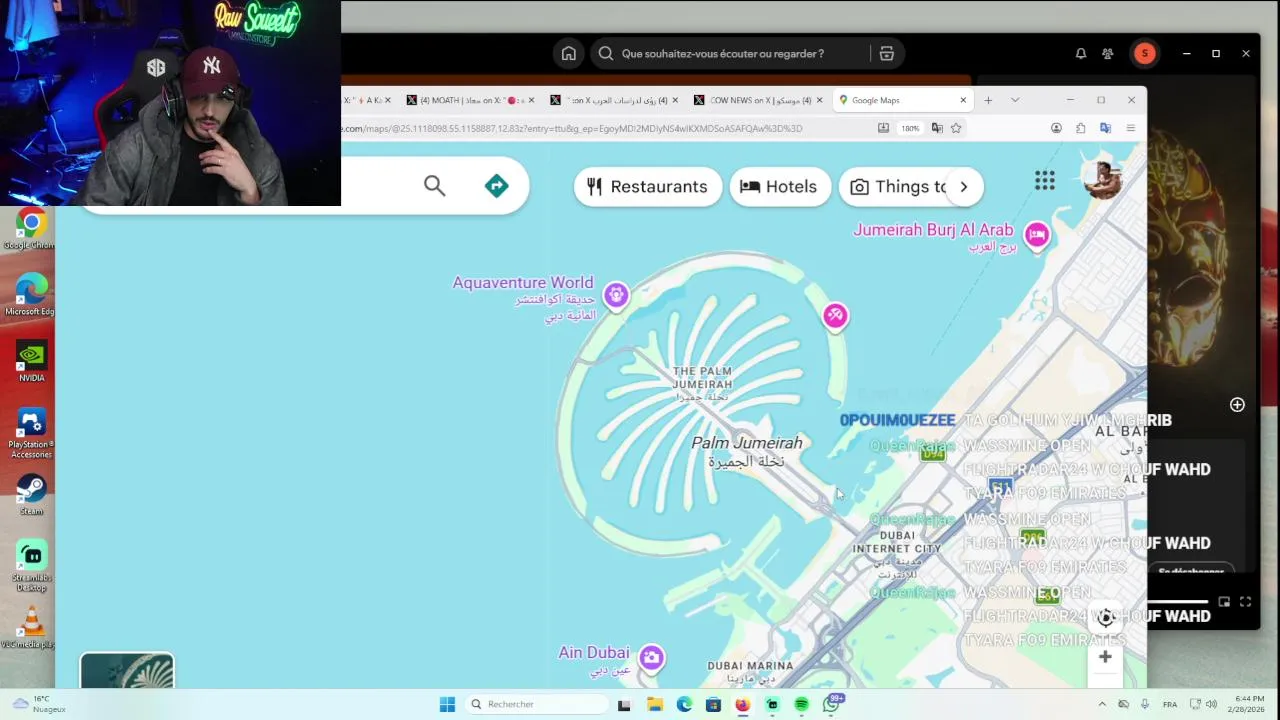
Task: Click the 180% zoom level indicator
Action: point(910,128)
